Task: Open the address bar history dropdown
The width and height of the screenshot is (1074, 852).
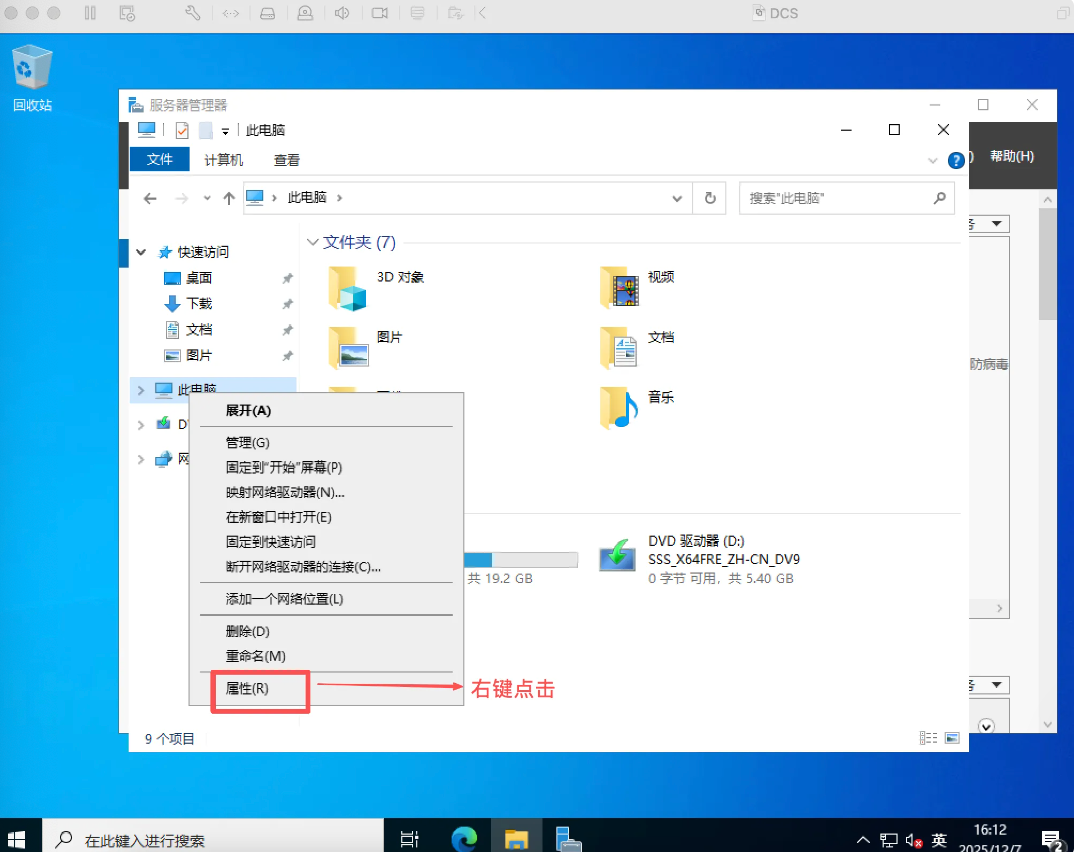Action: [677, 198]
